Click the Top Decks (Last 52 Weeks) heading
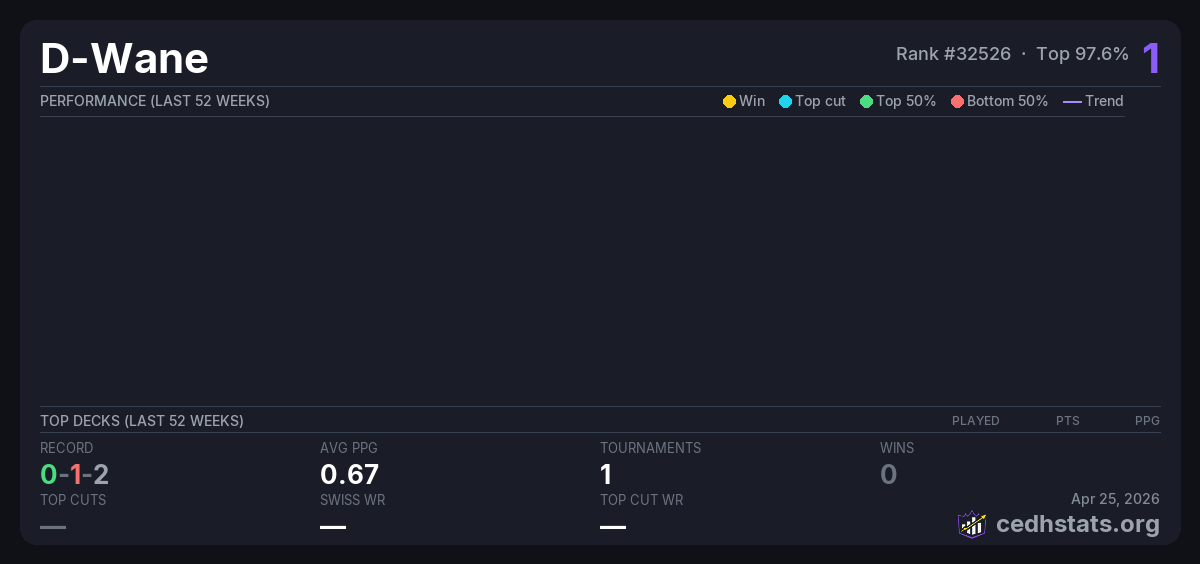Viewport: 1200px width, 564px height. (x=141, y=421)
